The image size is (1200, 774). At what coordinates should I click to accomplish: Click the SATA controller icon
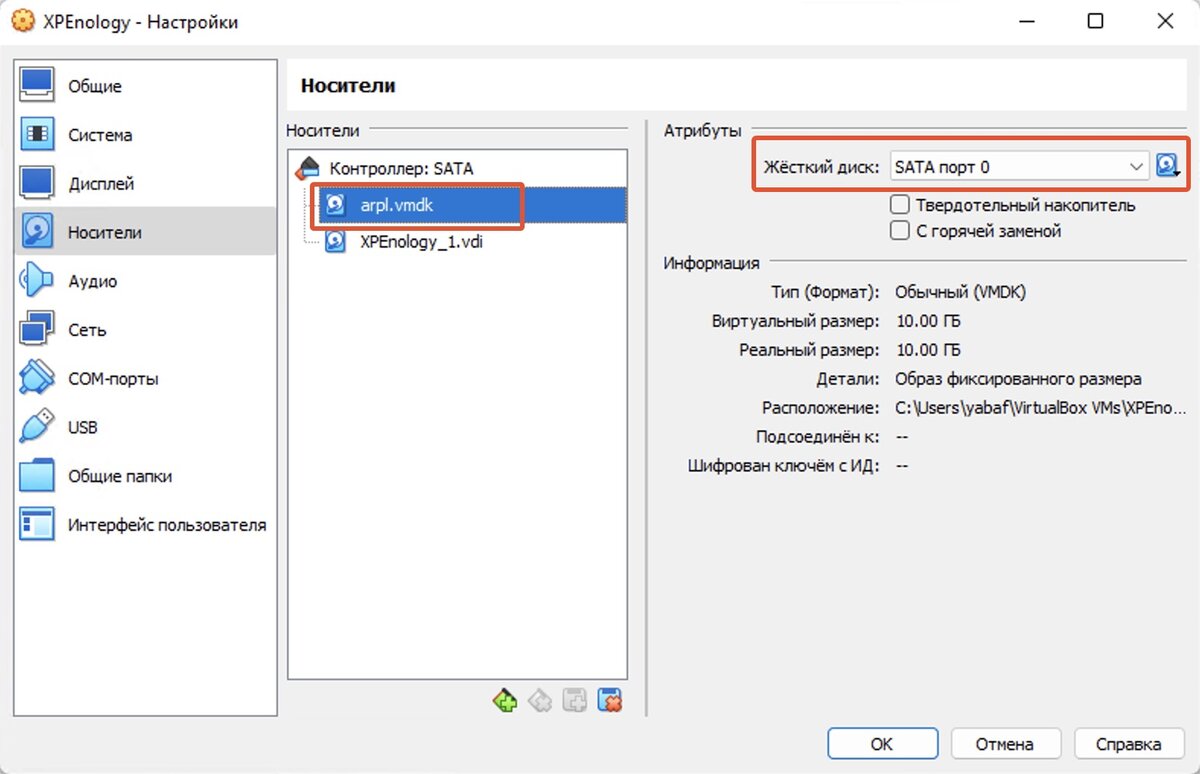click(310, 168)
